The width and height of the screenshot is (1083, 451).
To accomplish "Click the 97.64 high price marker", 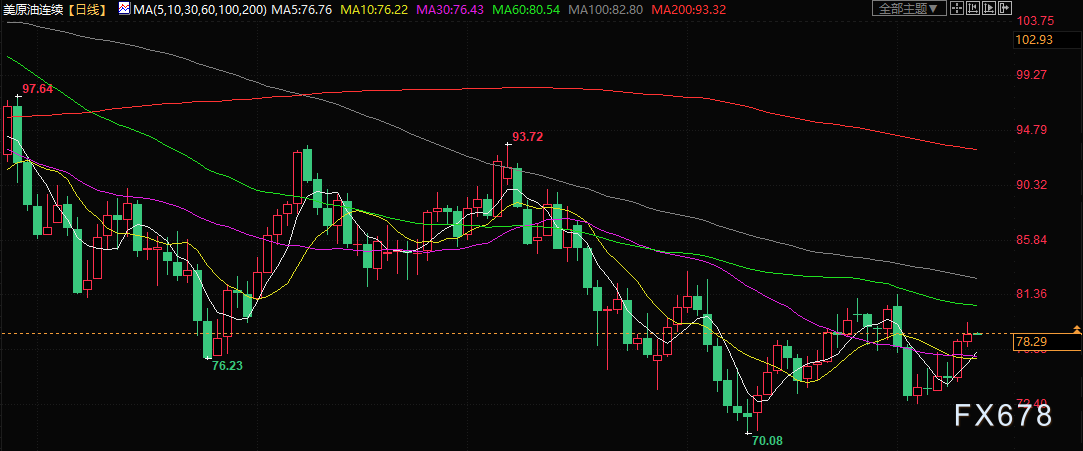I will pos(38,89).
